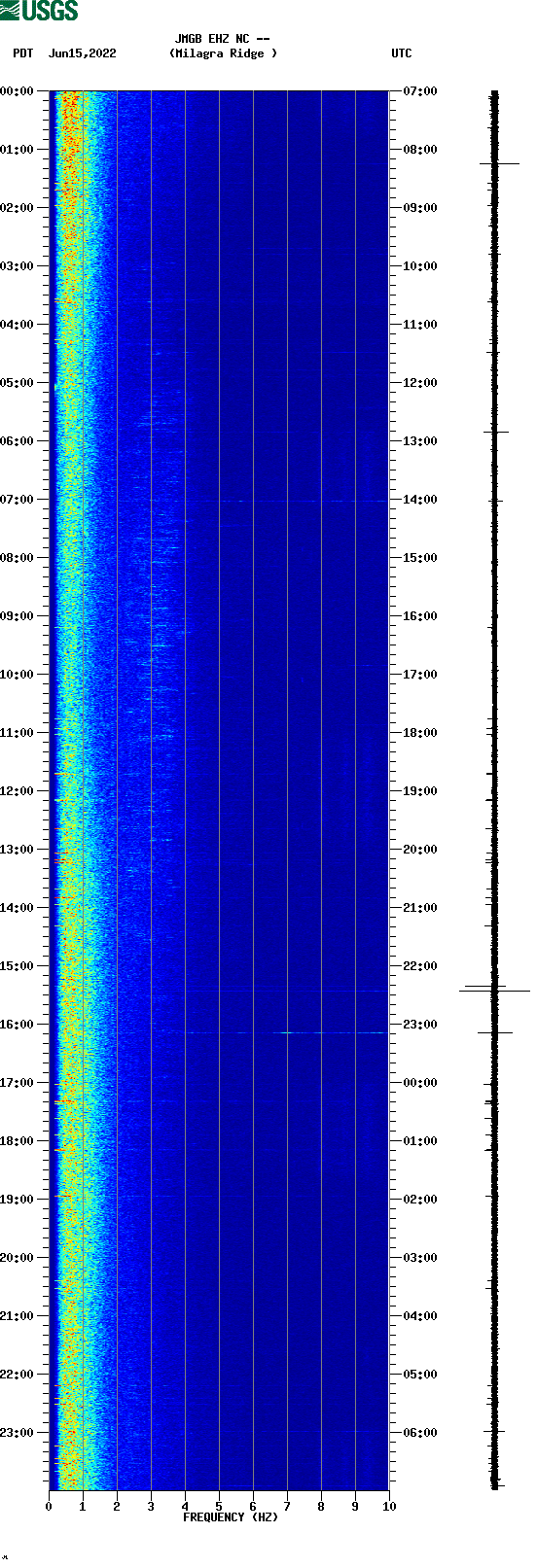Viewport: 537px width, 1568px height.
Task: Click the JMGB EHZ NC -- station title
Action: click(x=222, y=39)
